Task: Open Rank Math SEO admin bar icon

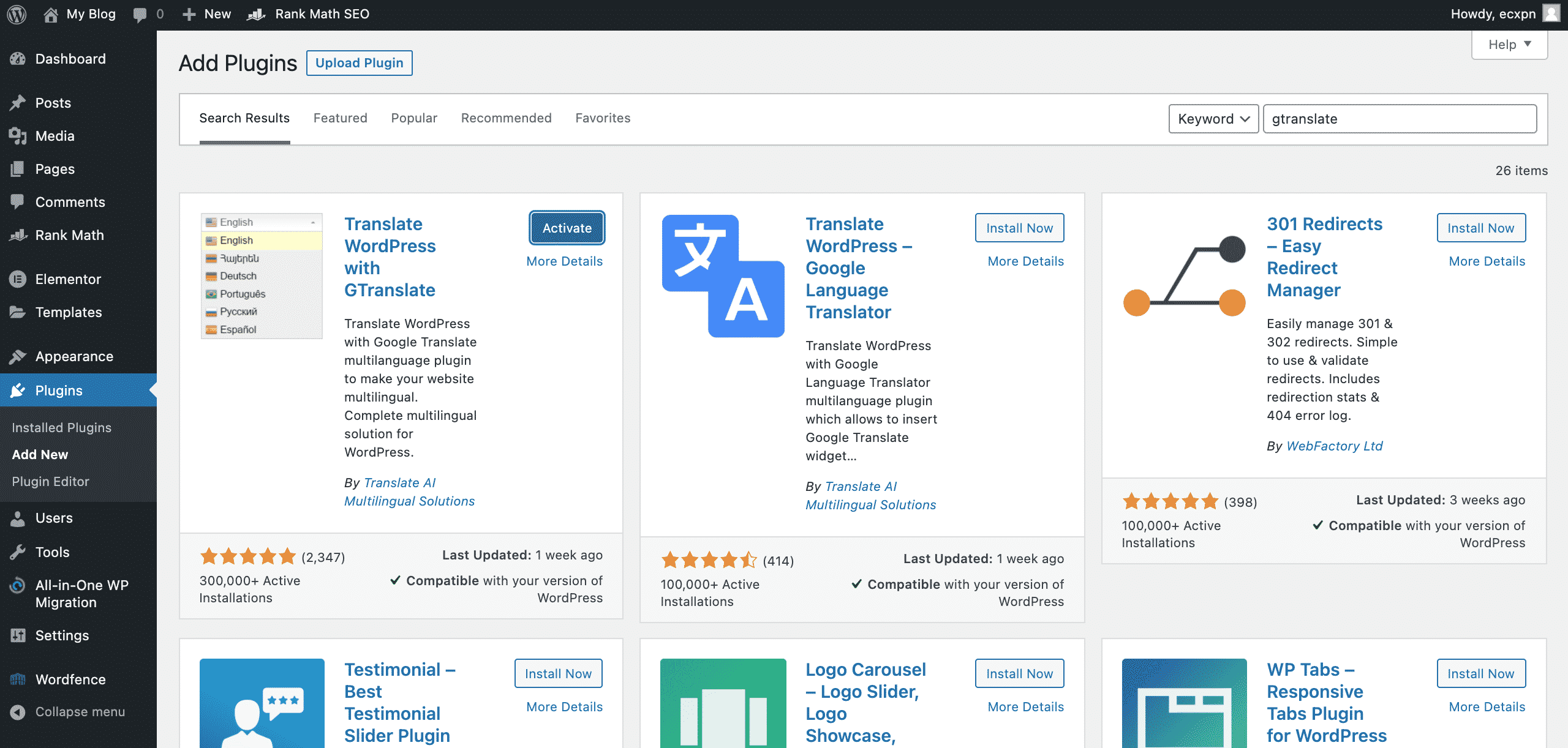Action: pyautogui.click(x=256, y=14)
